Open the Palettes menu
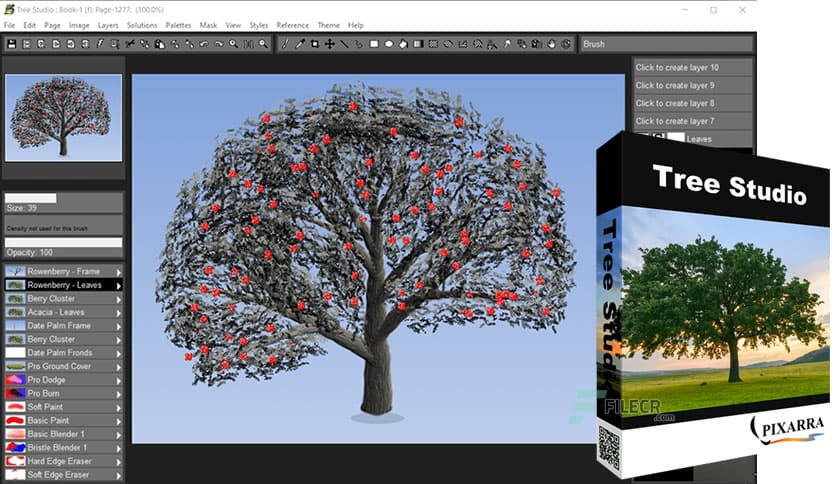The height and width of the screenshot is (484, 836). coord(178,25)
